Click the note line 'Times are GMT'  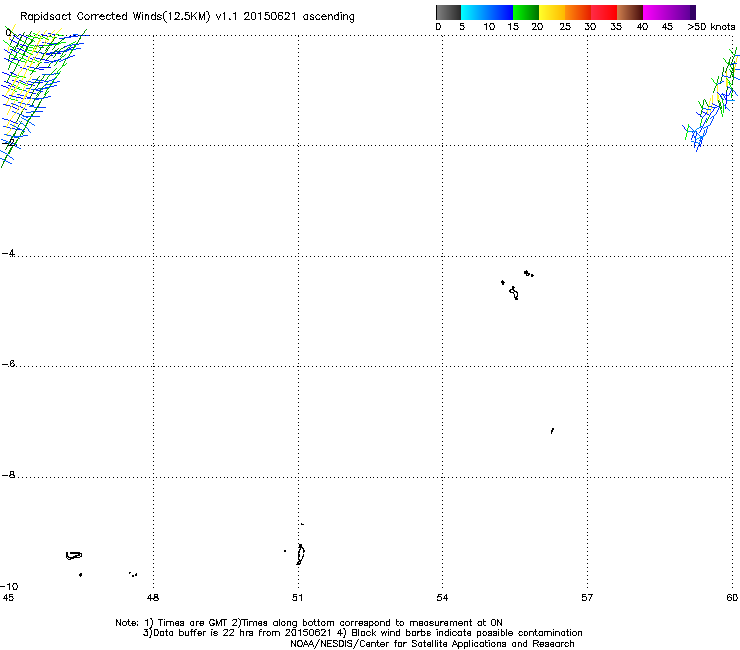point(192,623)
